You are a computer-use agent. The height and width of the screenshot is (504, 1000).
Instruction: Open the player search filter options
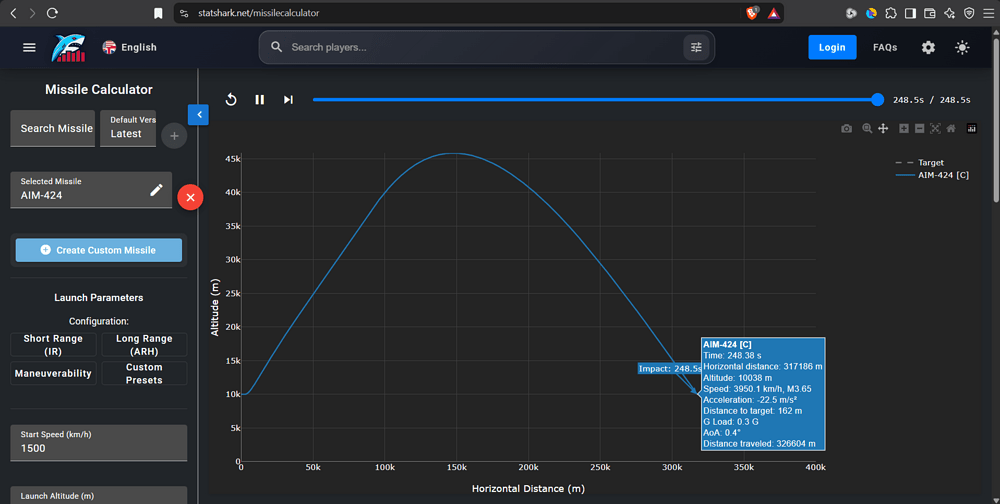pyautogui.click(x=696, y=47)
